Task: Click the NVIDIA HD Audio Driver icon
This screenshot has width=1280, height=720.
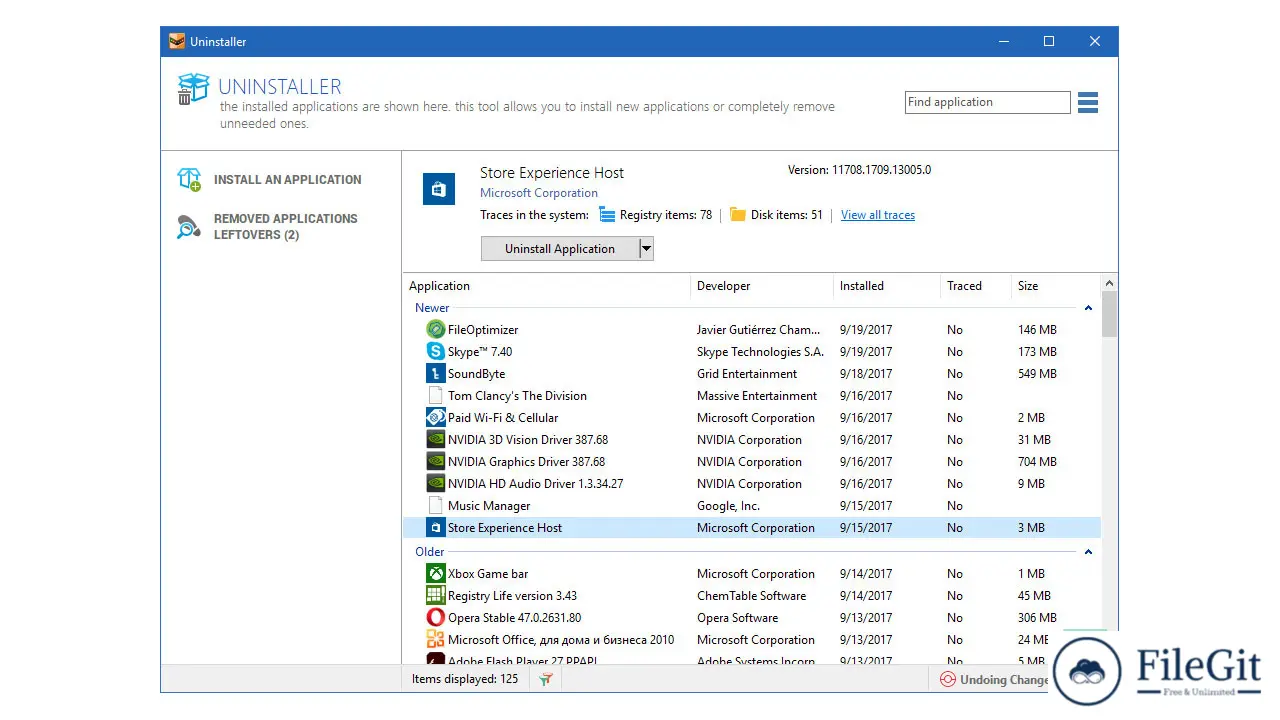Action: [435, 484]
